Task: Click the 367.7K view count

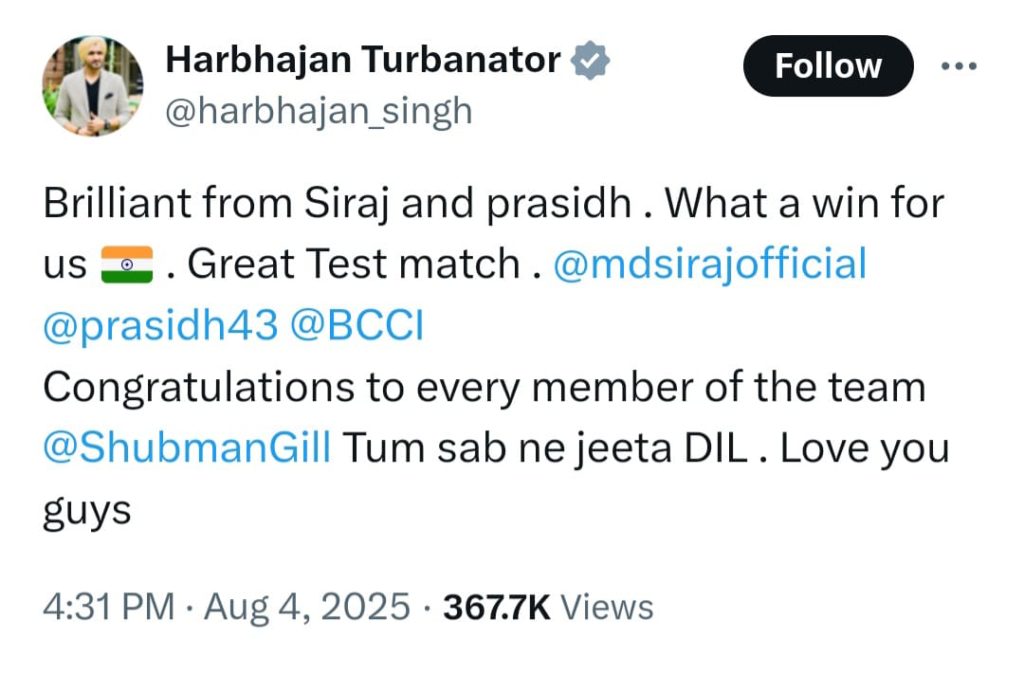Action: coord(497,607)
